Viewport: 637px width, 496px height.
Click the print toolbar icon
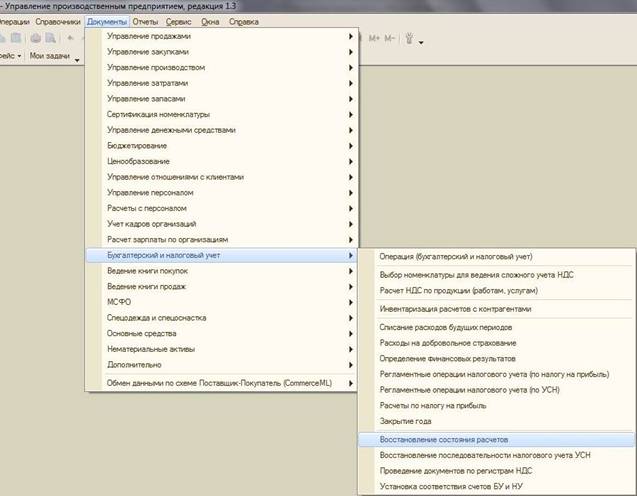click(x=36, y=38)
